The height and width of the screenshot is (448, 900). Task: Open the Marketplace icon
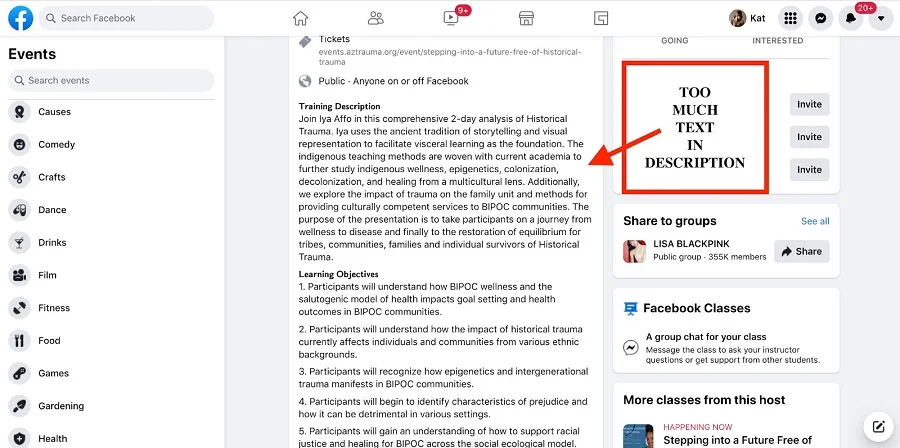coord(526,18)
